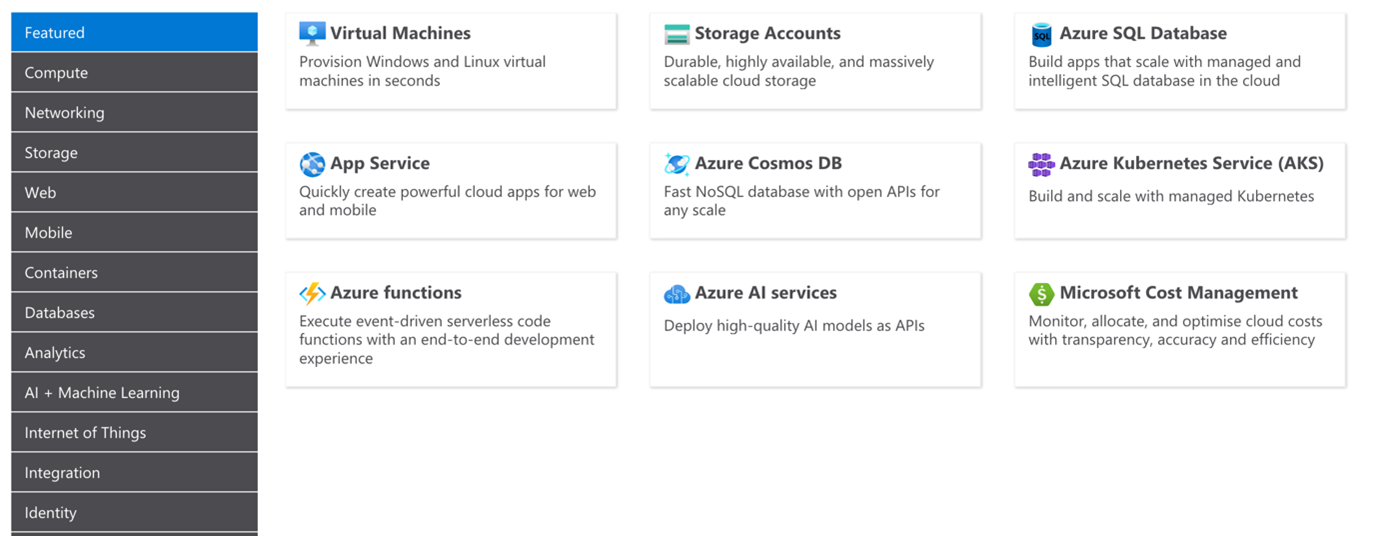Select the Analytics category
The height and width of the screenshot is (536, 1379).
[x=134, y=352]
